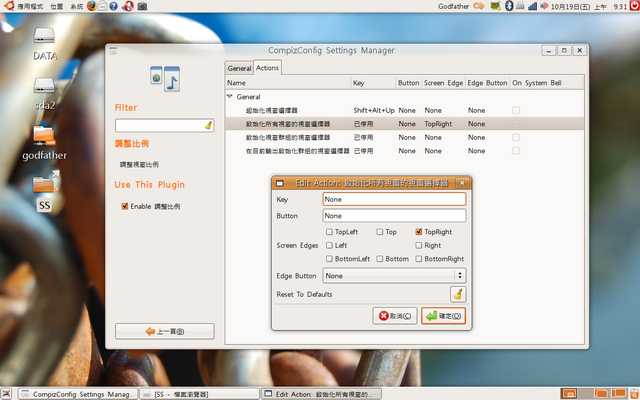640x400 pixels.
Task: Click Reset To Defaults broom button
Action: [x=458, y=294]
